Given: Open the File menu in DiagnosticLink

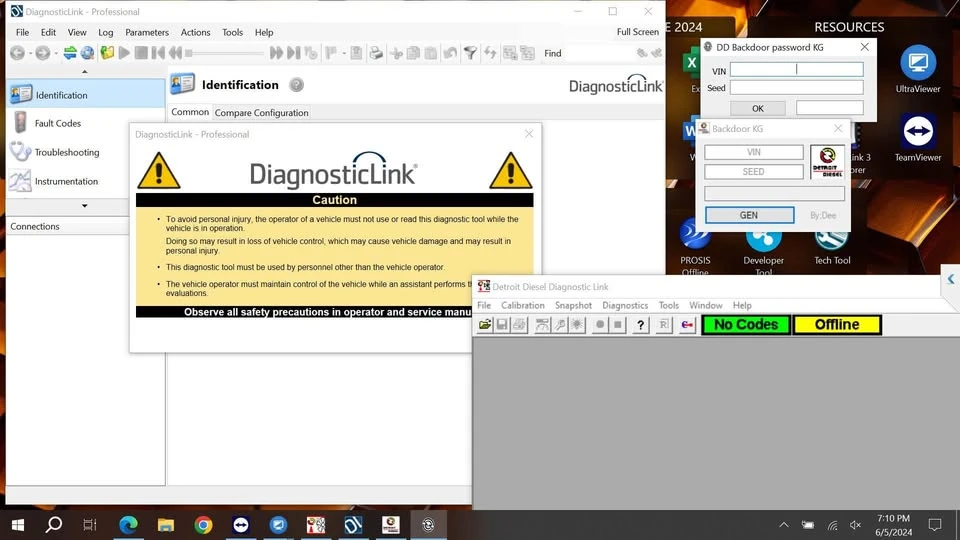Looking at the screenshot, I should [x=23, y=32].
